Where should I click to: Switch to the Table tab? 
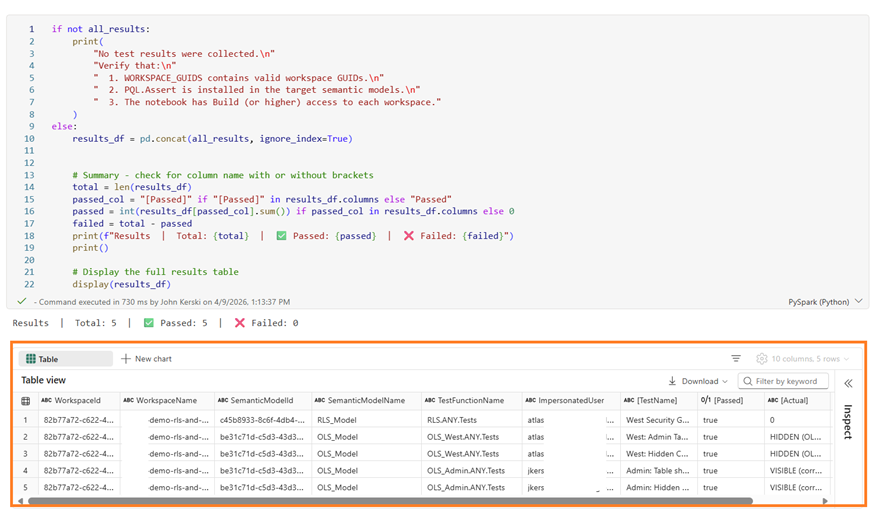pyautogui.click(x=66, y=359)
